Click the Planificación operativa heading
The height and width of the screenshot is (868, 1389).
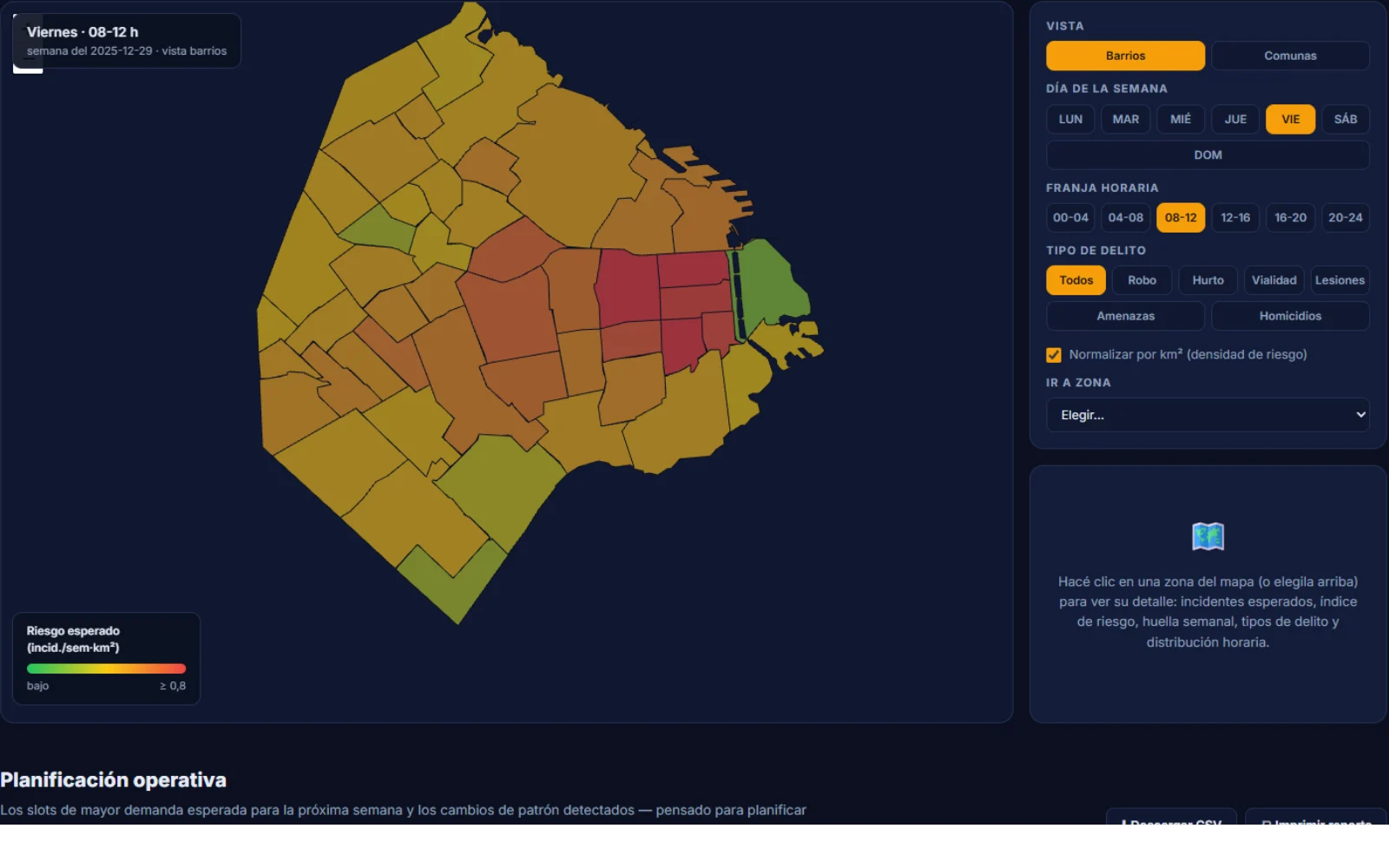pyautogui.click(x=113, y=779)
